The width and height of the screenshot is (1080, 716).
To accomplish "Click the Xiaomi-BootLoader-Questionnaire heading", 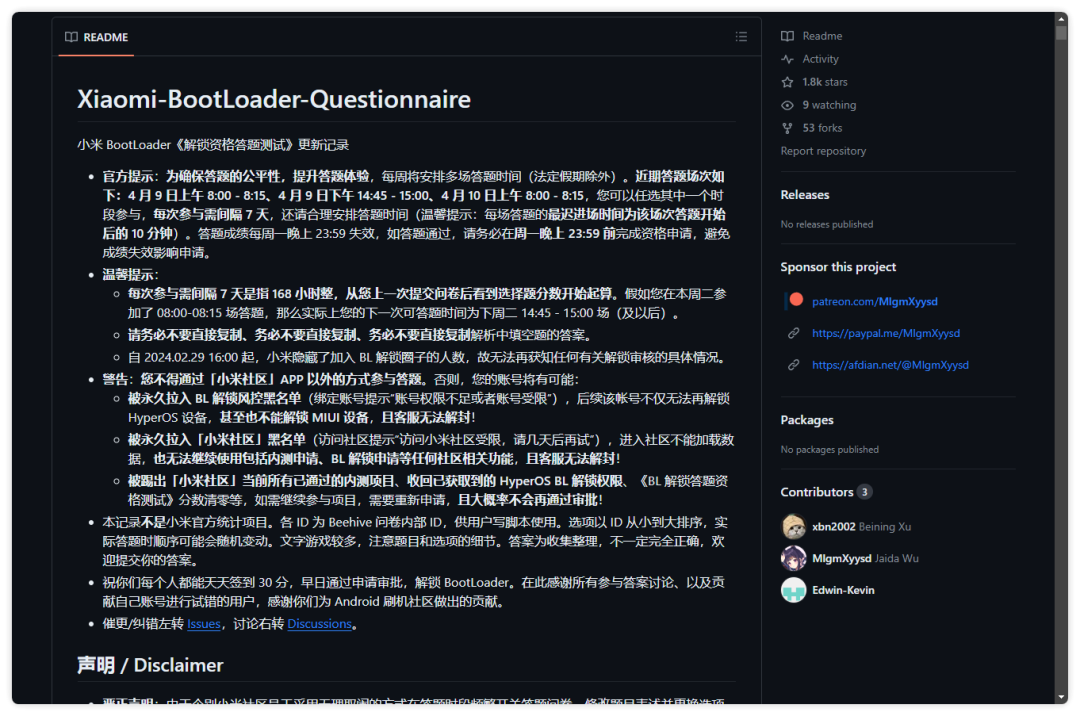I will [x=274, y=99].
